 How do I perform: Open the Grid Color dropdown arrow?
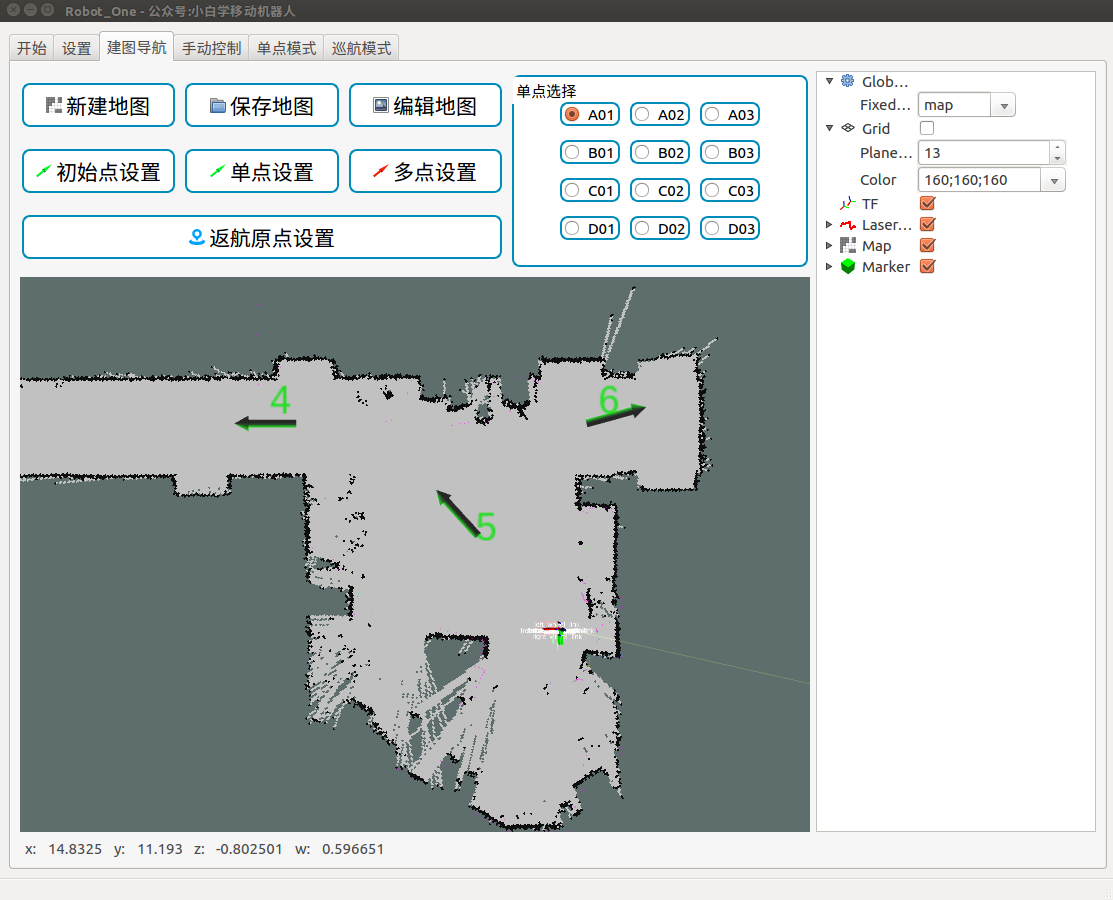point(1054,180)
